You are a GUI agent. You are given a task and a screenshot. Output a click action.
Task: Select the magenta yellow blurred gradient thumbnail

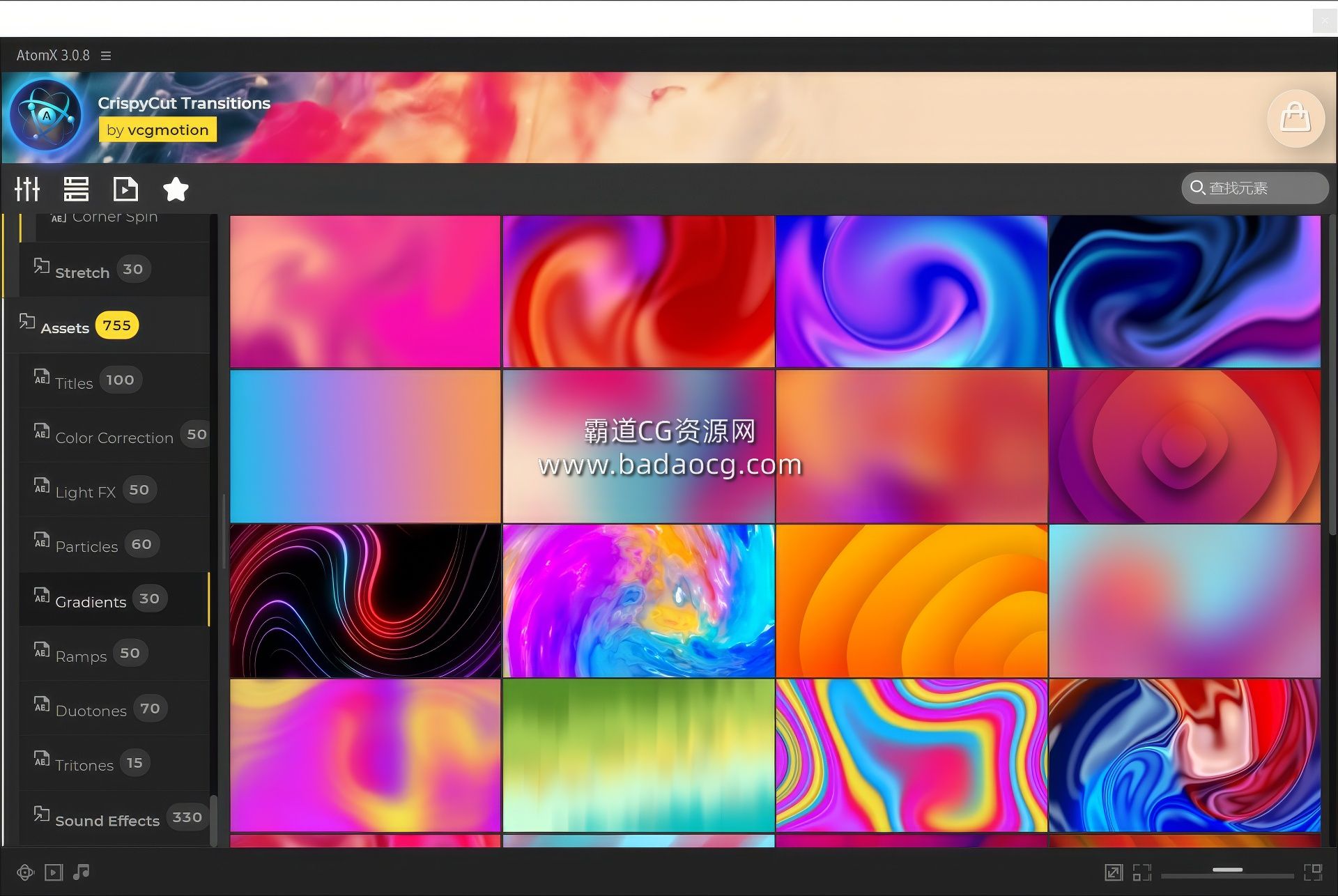[365, 755]
